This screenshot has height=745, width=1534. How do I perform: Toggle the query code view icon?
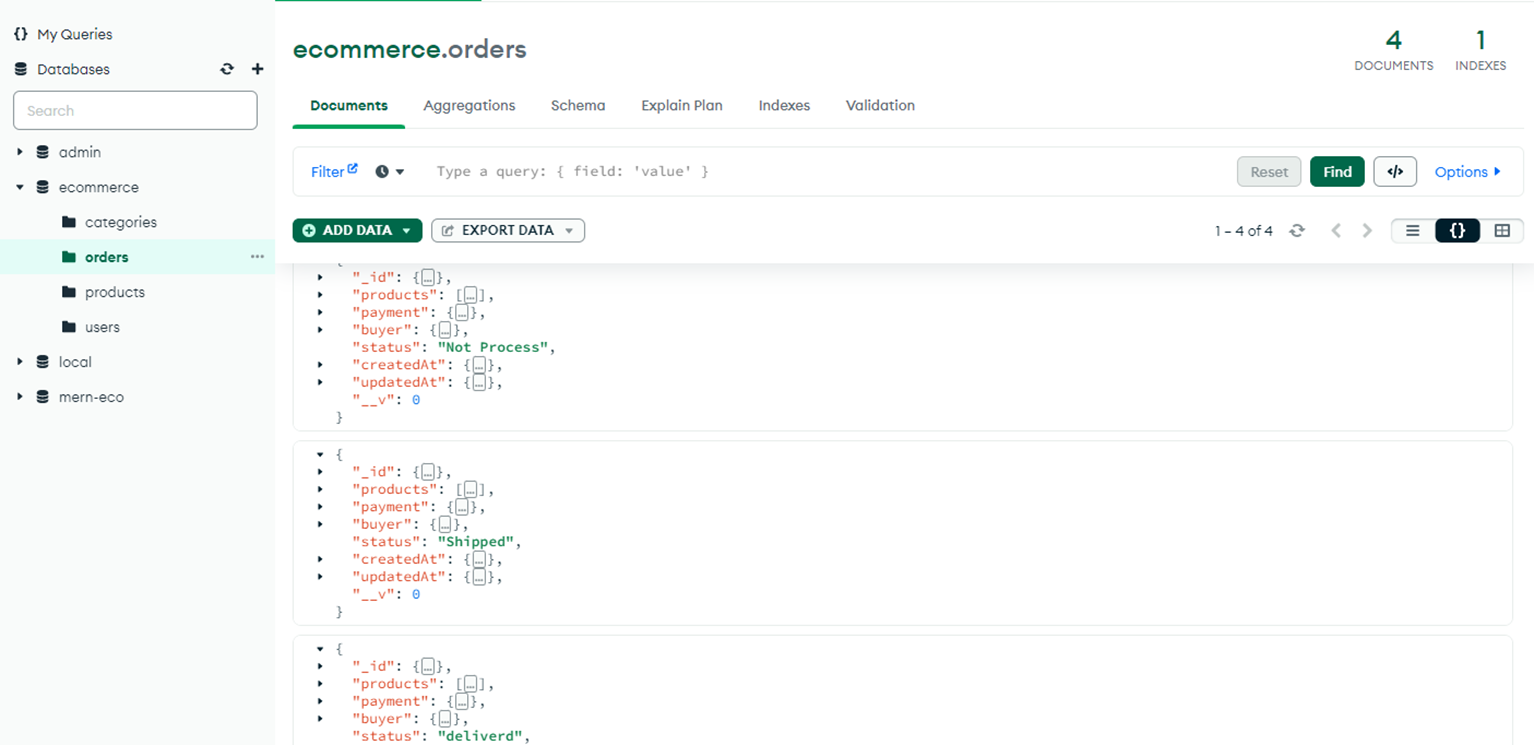coord(1395,171)
